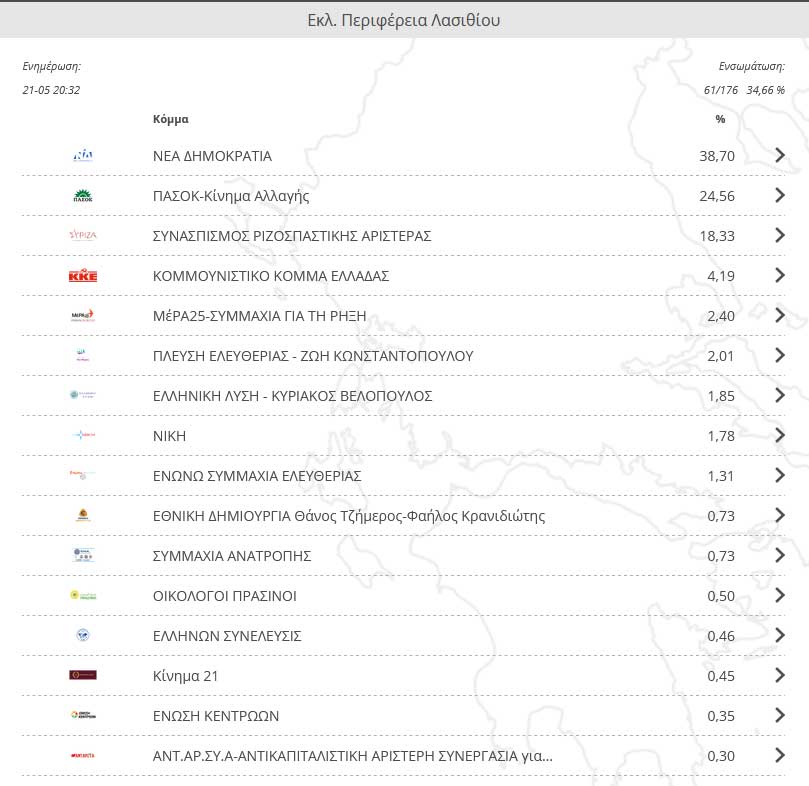Expand the ΚΟΜΜΟΥΝΙΣΤΙΚΟ ΚΟΜΜΑ ΕΛΛΑΔΑΣ chevron
The image size is (809, 786).
pos(780,275)
